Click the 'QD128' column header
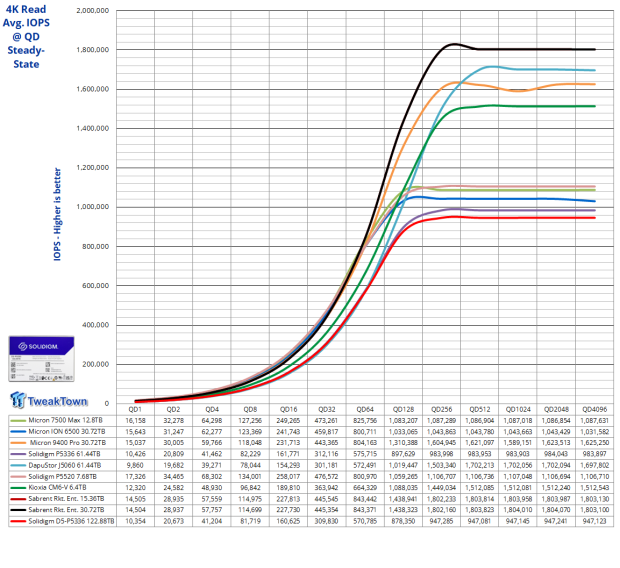This screenshot has height=568, width=620. 403,409
